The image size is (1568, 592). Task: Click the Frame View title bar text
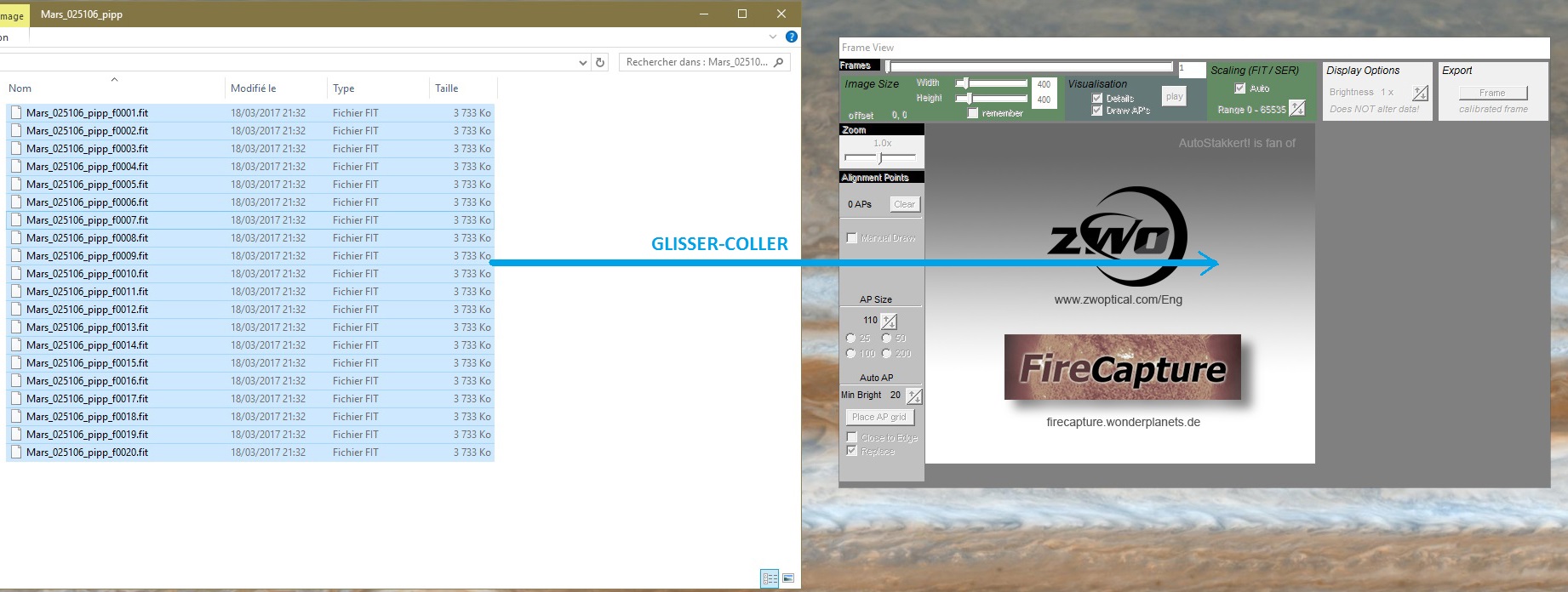click(867, 48)
